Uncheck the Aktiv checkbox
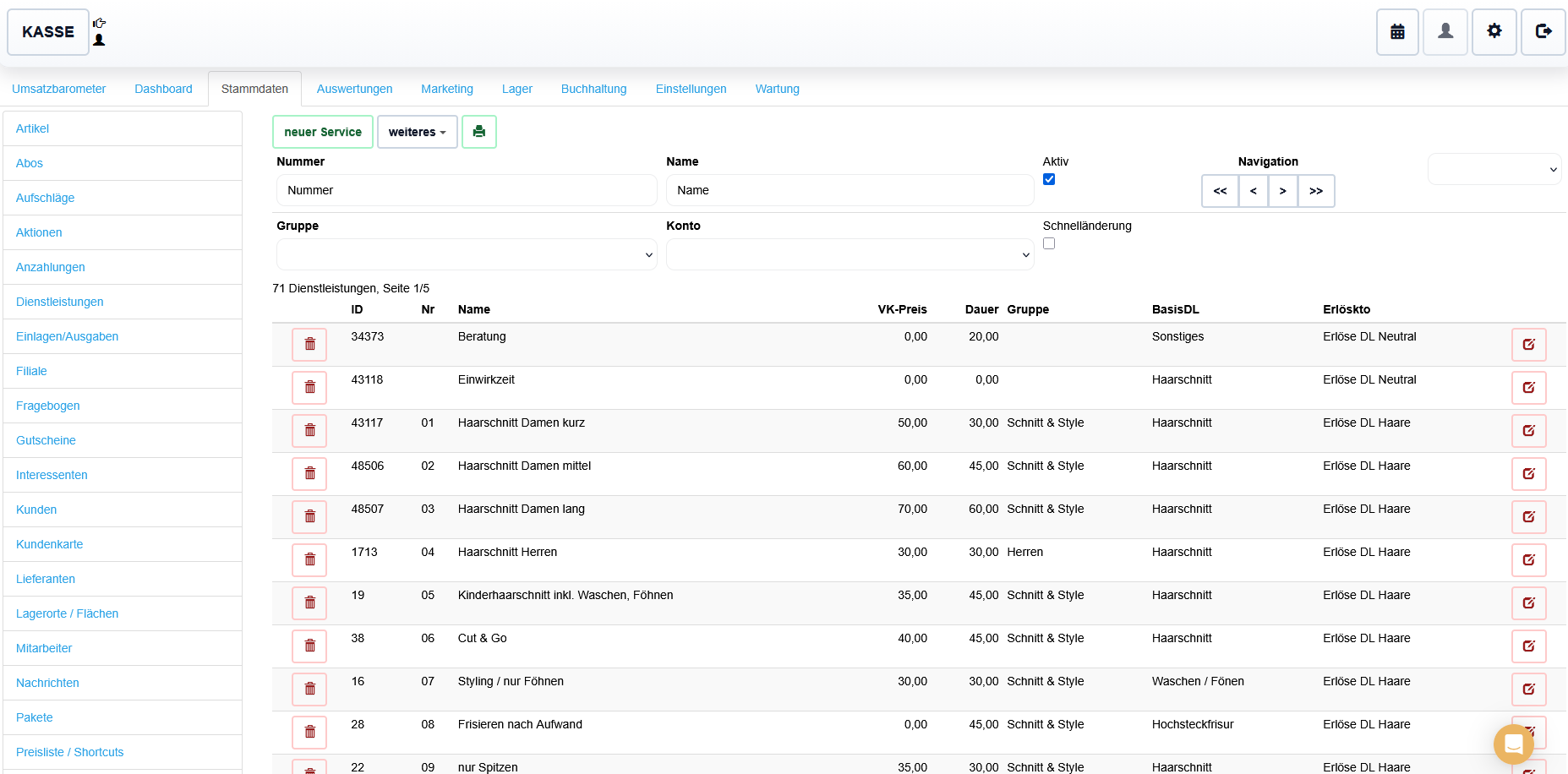This screenshot has width=1568, height=774. [x=1049, y=179]
